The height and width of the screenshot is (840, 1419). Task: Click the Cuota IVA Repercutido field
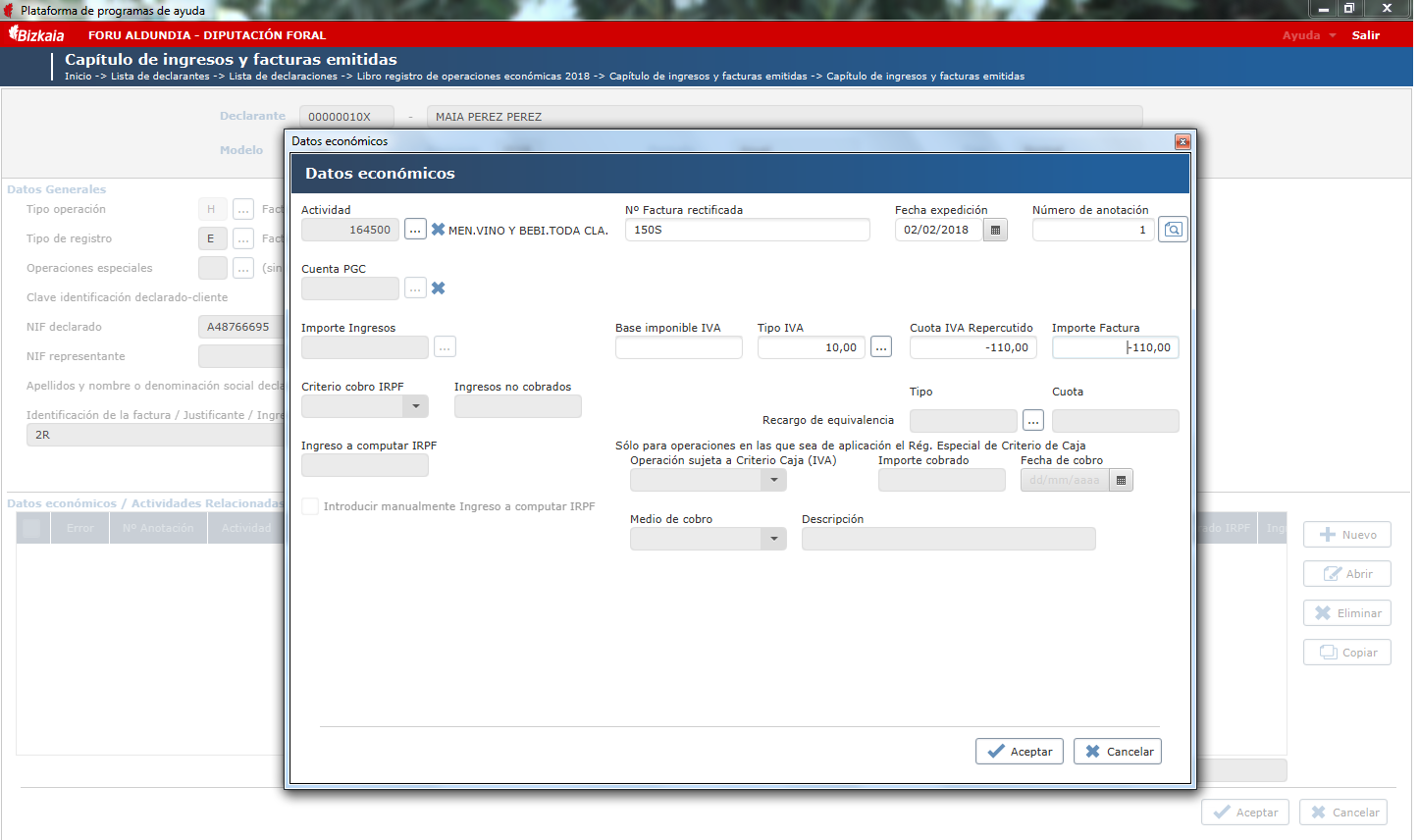pos(973,347)
